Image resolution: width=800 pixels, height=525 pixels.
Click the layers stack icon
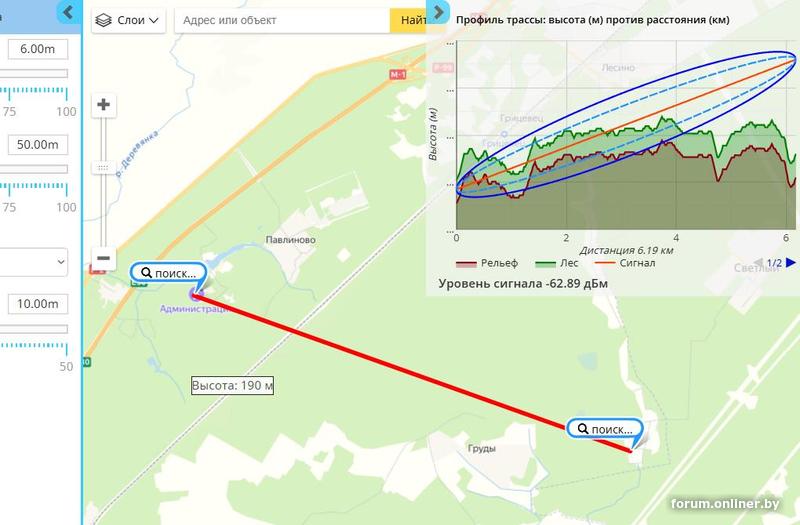pos(104,20)
